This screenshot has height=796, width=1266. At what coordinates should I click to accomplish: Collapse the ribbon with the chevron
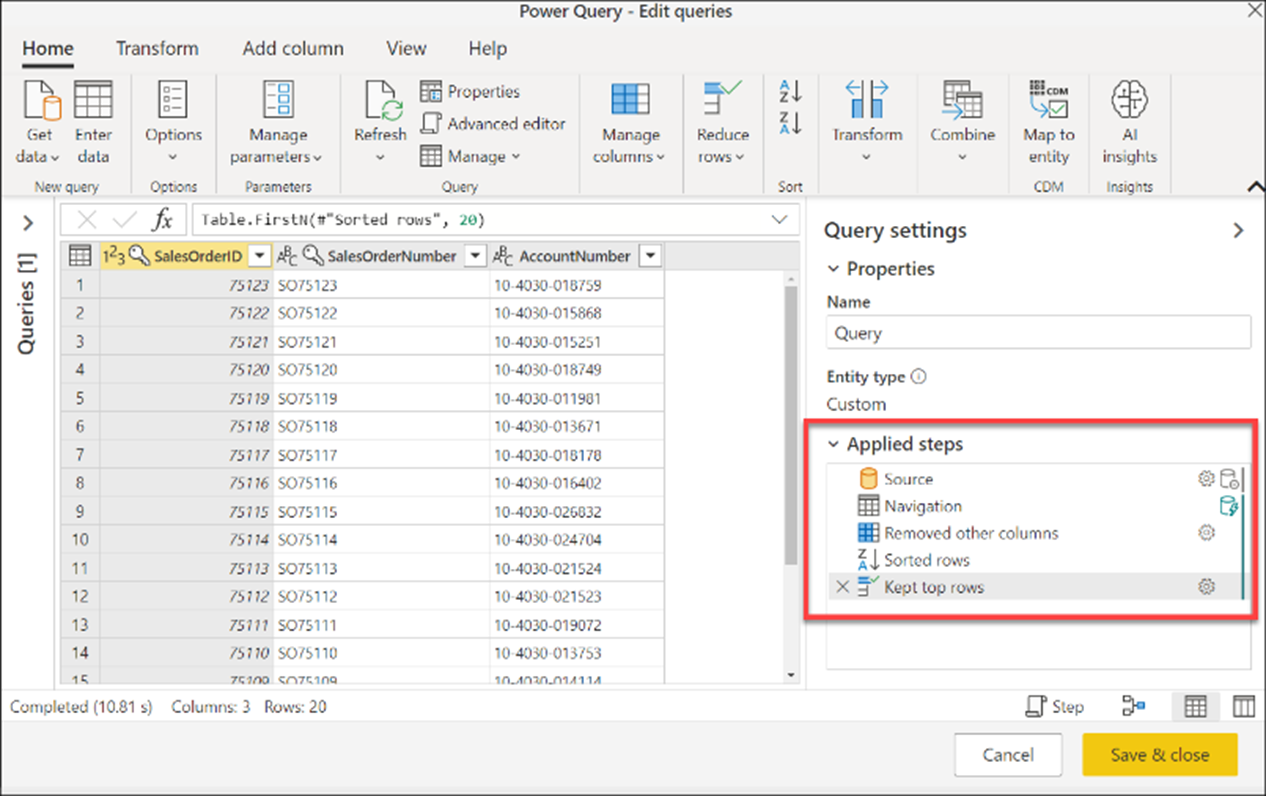click(x=1255, y=186)
